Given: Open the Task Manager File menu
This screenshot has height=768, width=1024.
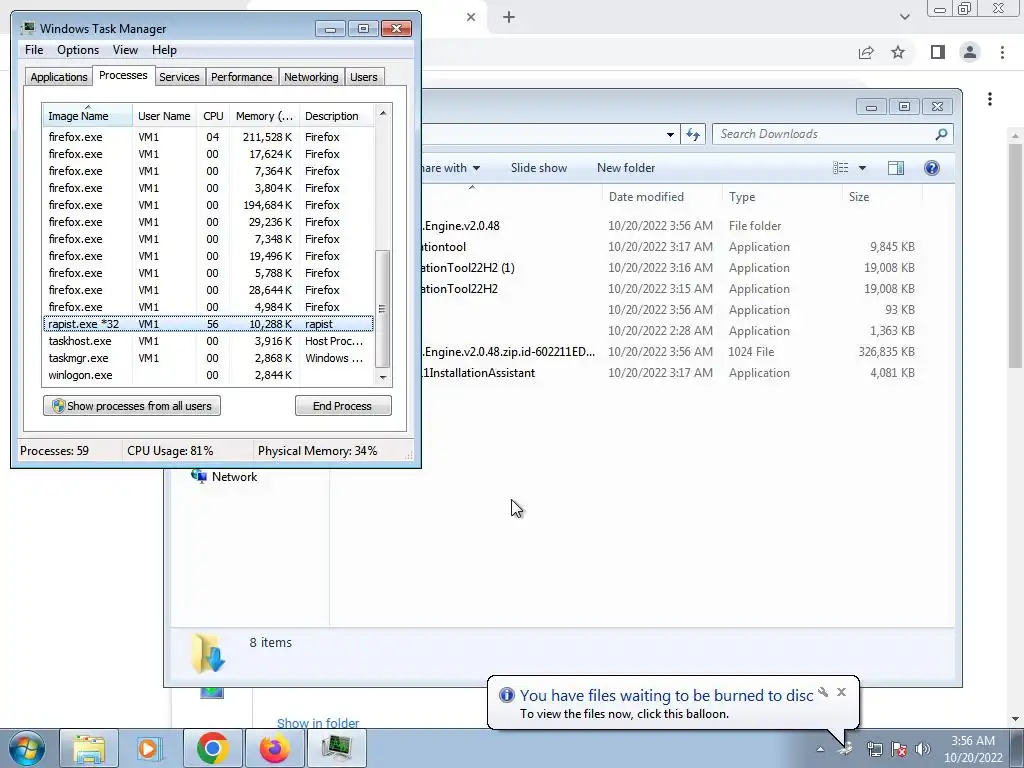Looking at the screenshot, I should pyautogui.click(x=34, y=50).
